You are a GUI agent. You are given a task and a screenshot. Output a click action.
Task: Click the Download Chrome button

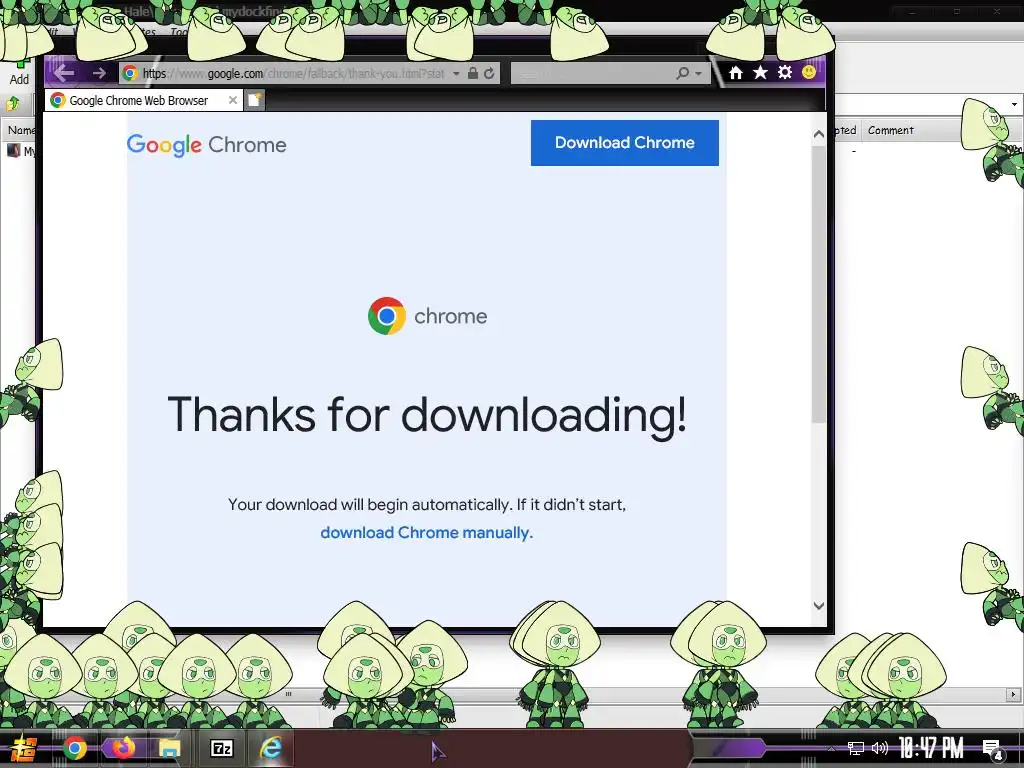pyautogui.click(x=624, y=142)
